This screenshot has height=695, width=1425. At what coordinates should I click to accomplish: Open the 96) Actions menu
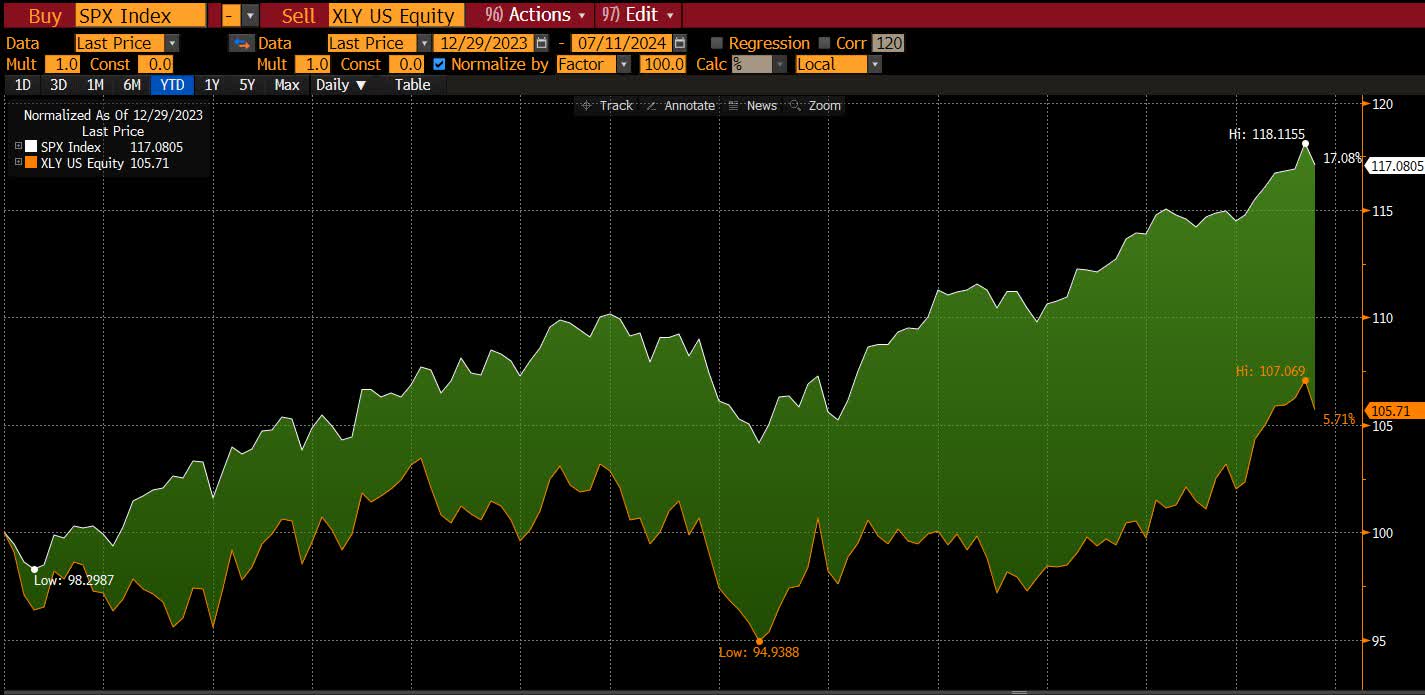(x=535, y=15)
